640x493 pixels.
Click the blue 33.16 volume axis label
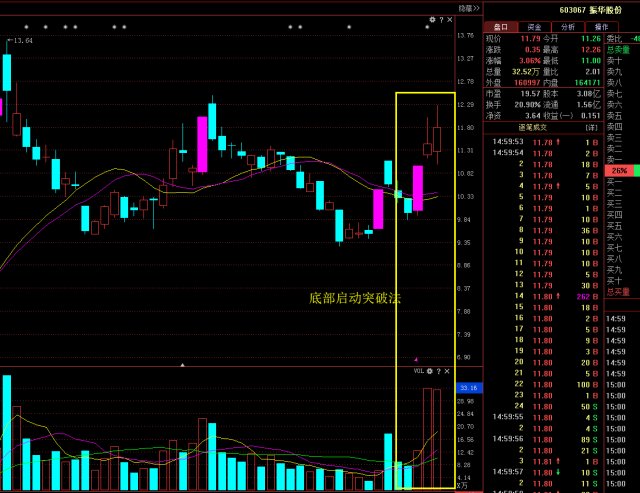coord(466,387)
